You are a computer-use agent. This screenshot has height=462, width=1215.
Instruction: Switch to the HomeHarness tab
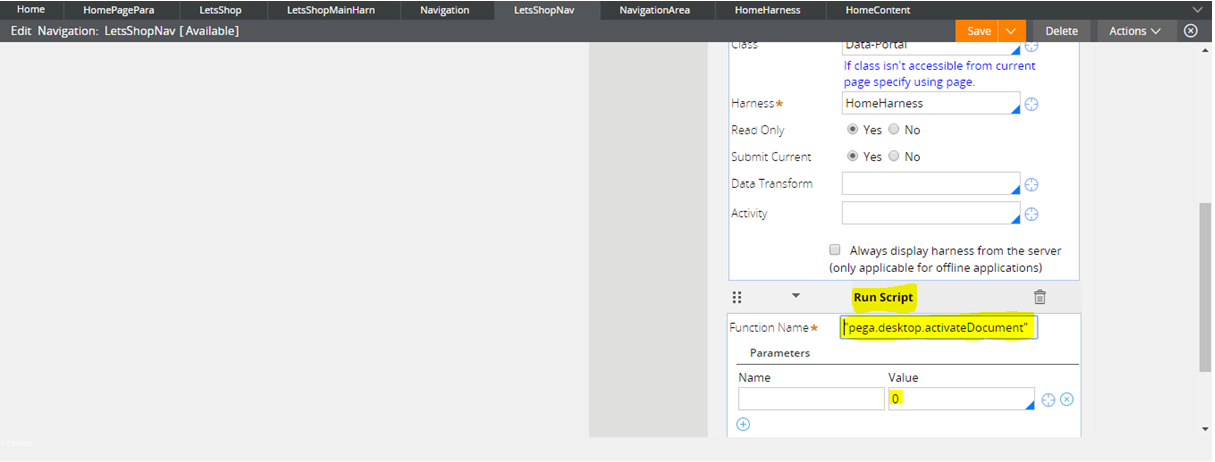pyautogui.click(x=765, y=10)
